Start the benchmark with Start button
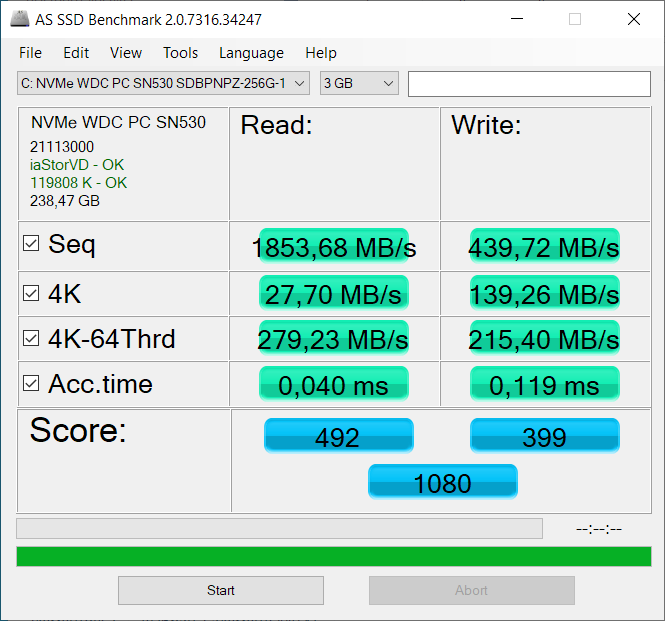Screen dimensions: 665x621 (x=221, y=590)
